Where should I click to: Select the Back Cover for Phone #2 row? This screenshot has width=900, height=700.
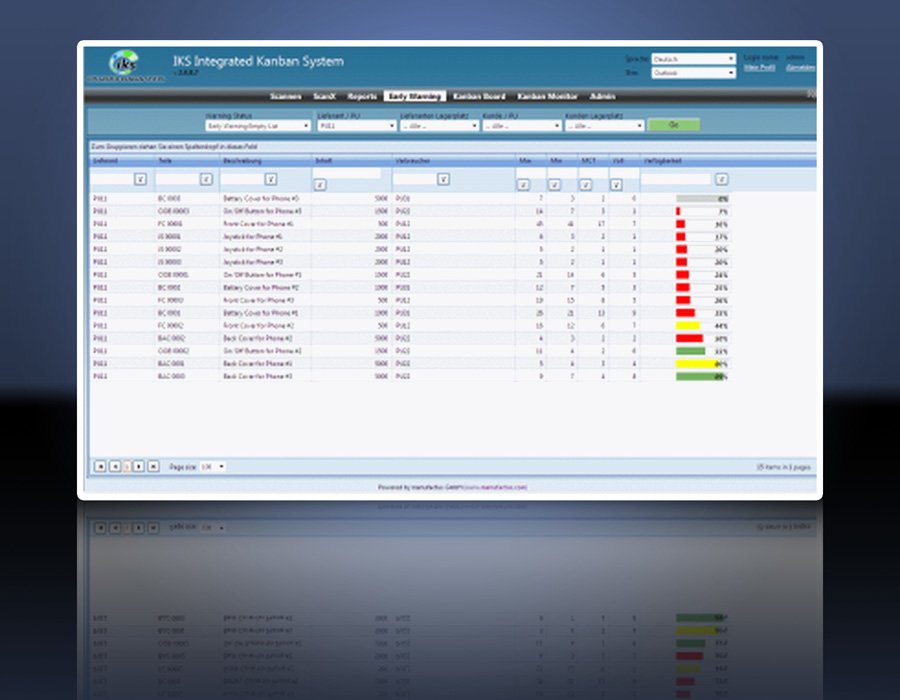click(x=410, y=339)
